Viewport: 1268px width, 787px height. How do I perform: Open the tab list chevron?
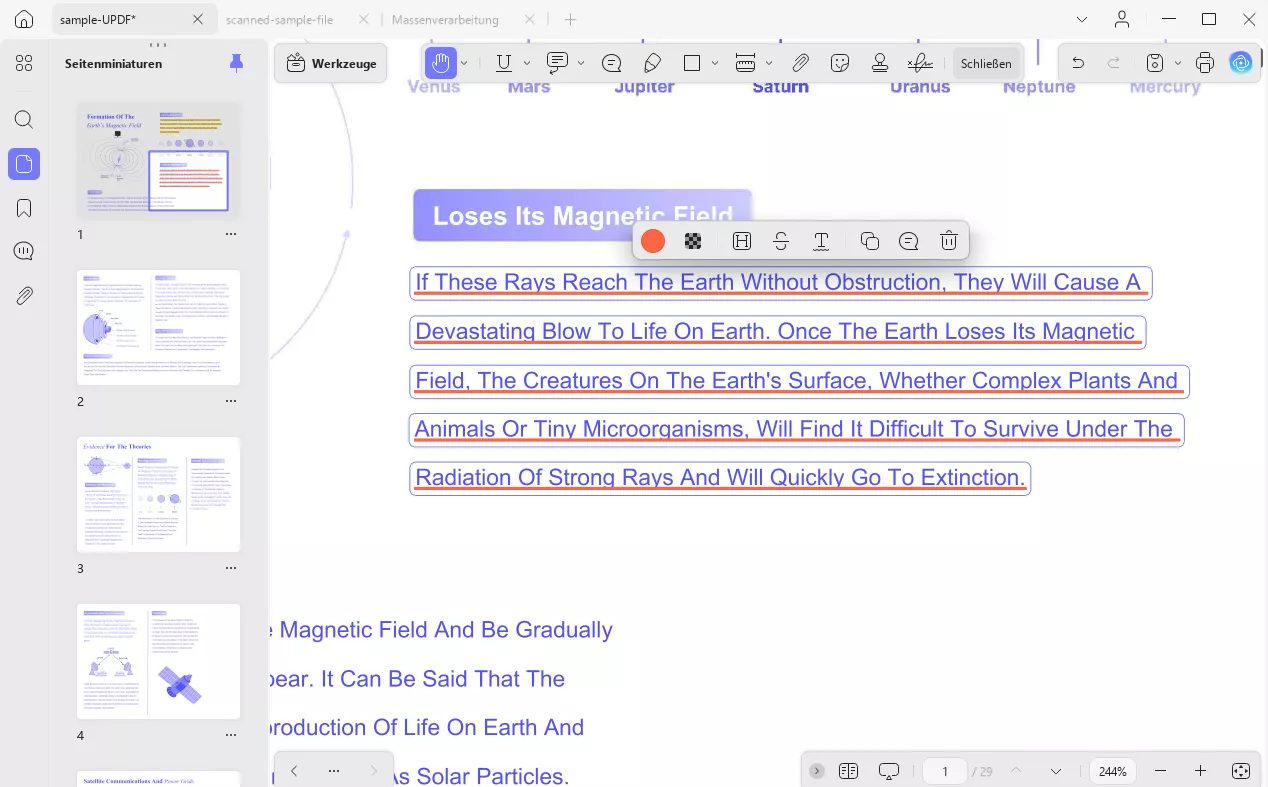pyautogui.click(x=1081, y=19)
